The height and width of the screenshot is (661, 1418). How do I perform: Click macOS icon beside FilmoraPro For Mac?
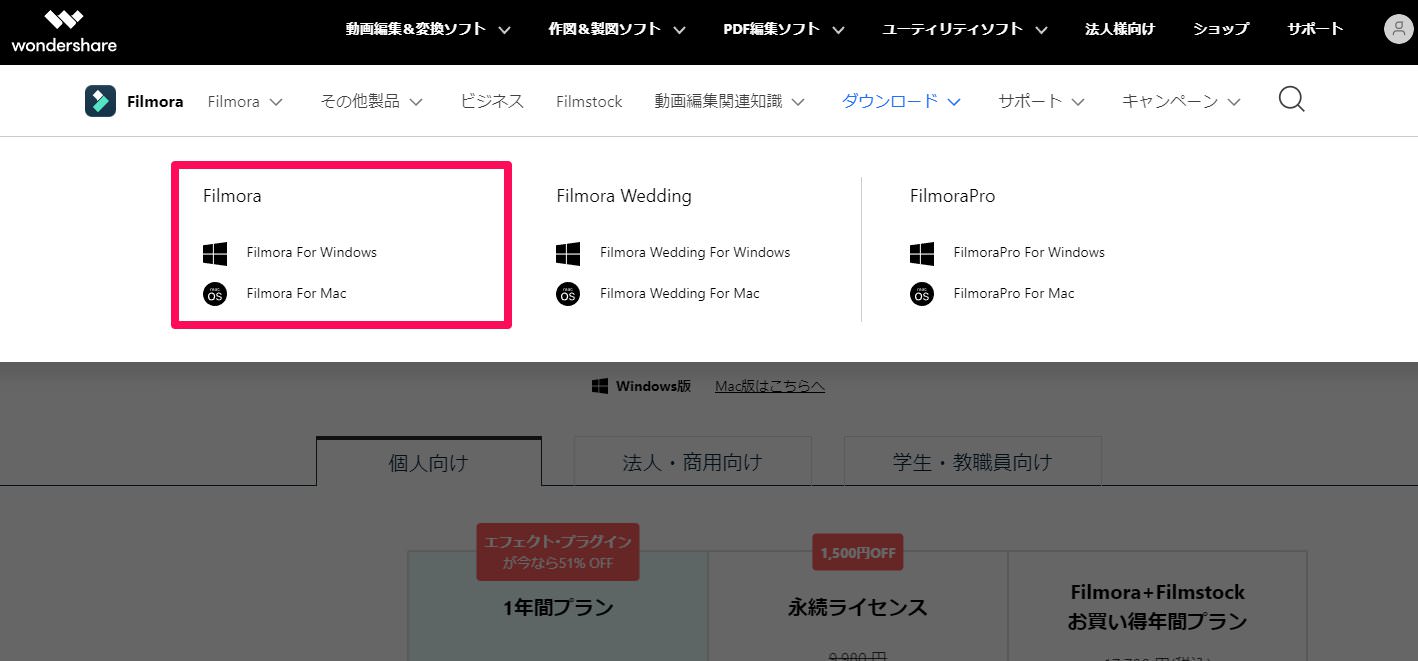922,294
